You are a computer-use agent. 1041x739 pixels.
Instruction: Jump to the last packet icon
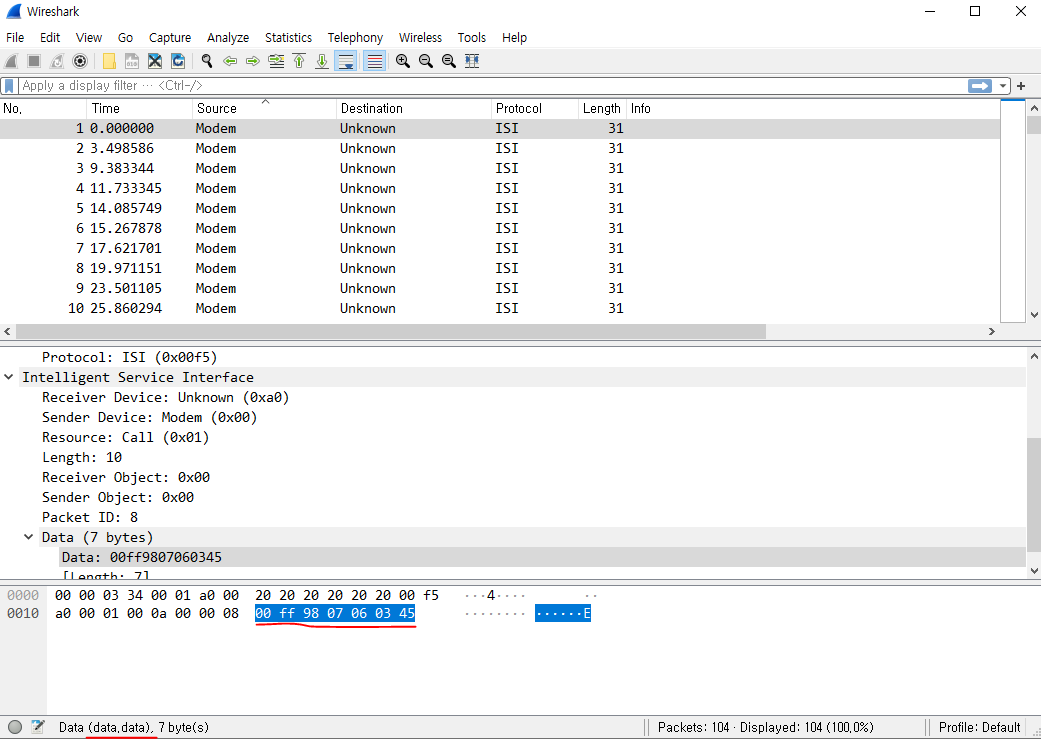coord(322,61)
